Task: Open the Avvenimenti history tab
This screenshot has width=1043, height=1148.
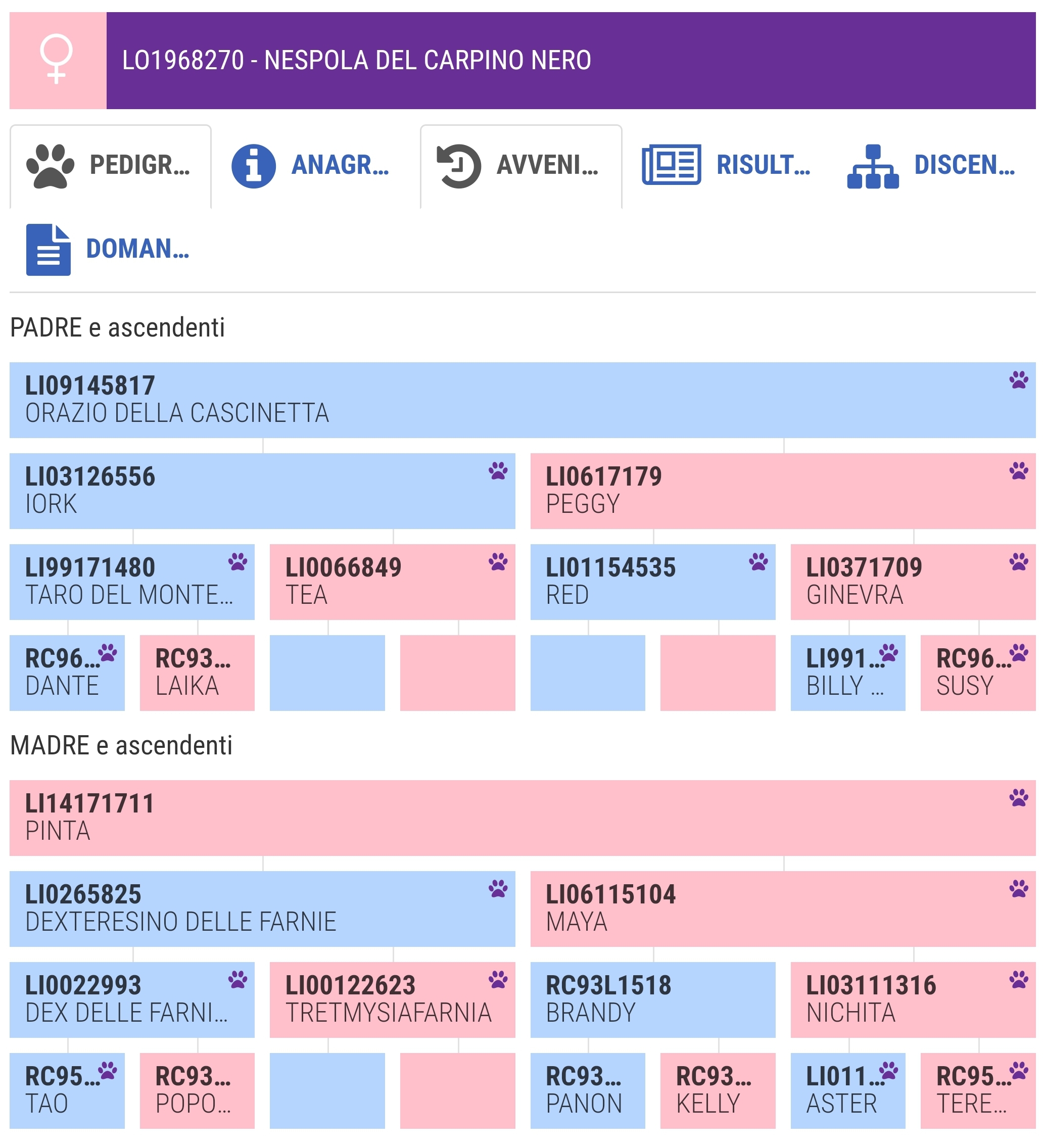Action: [x=519, y=166]
